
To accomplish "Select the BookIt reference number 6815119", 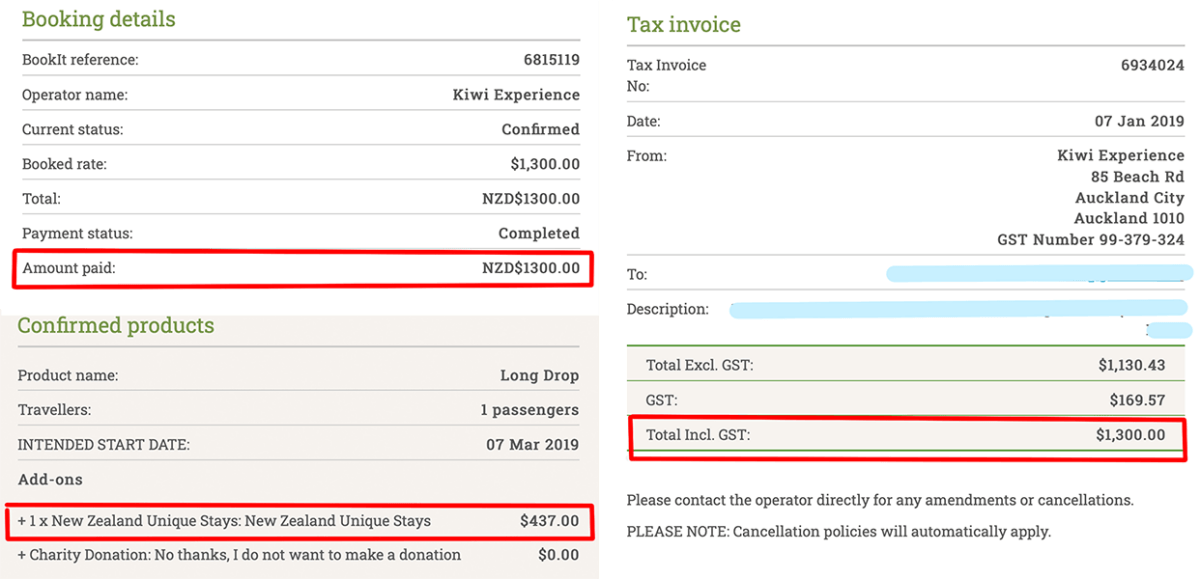I will [x=549, y=60].
